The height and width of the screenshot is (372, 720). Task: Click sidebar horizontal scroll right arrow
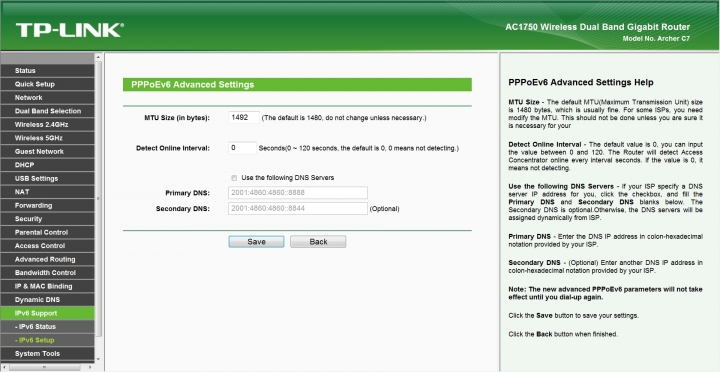[90, 367]
